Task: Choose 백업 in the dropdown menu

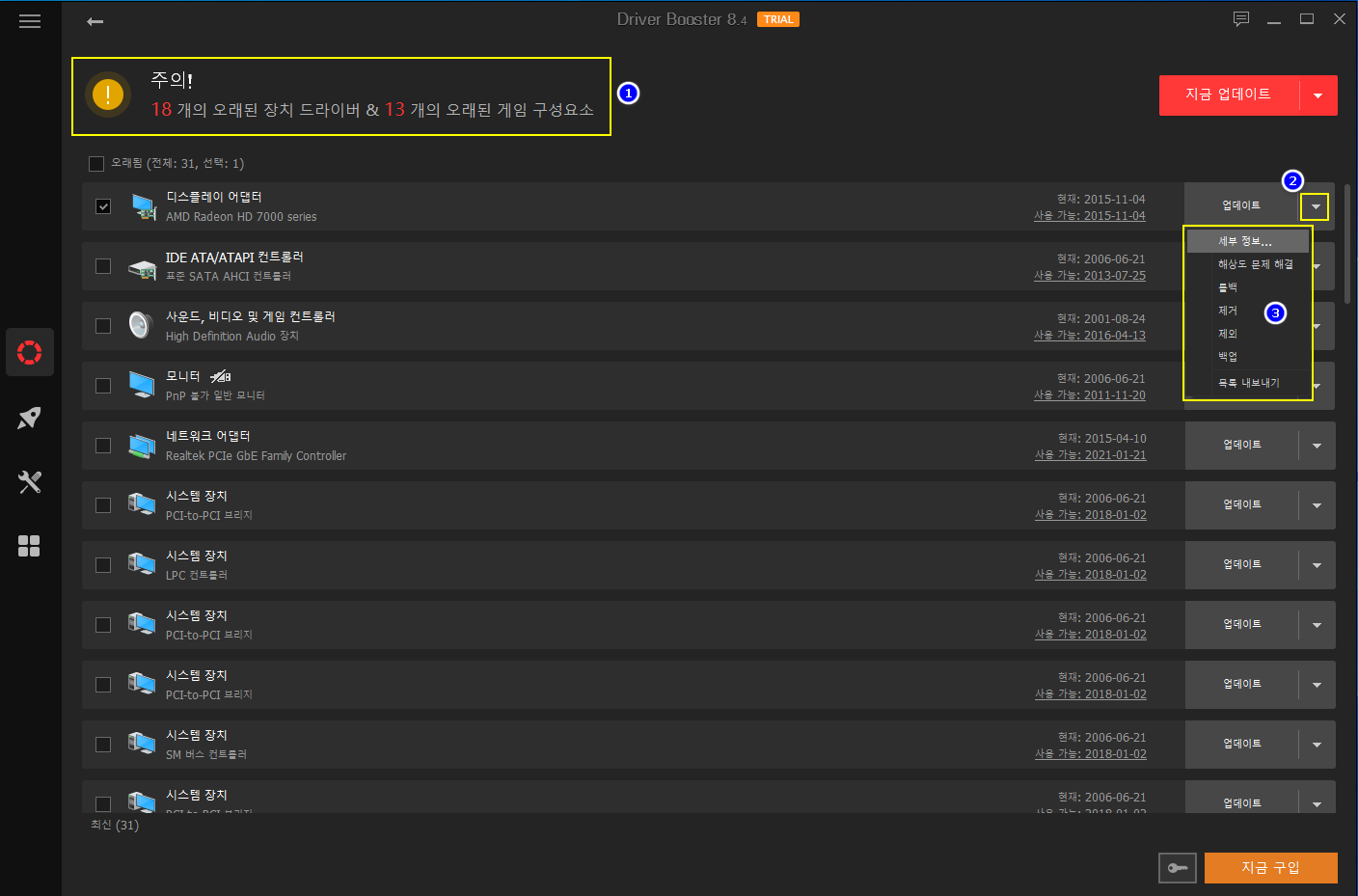Action: coord(1247,357)
